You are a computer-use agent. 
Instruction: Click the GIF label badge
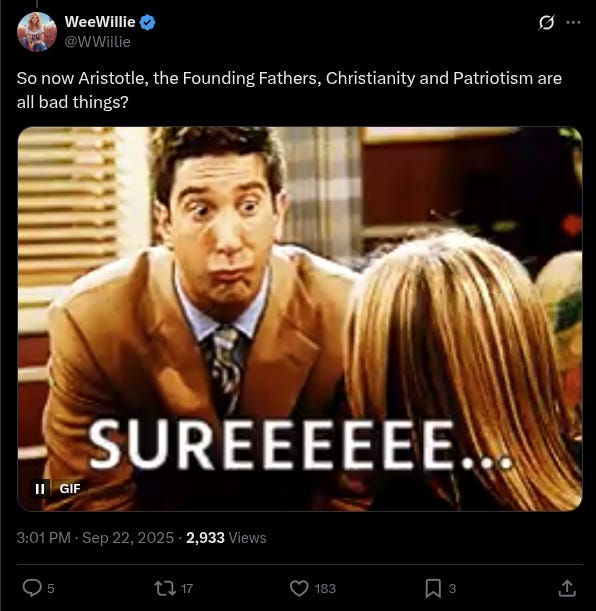70,489
